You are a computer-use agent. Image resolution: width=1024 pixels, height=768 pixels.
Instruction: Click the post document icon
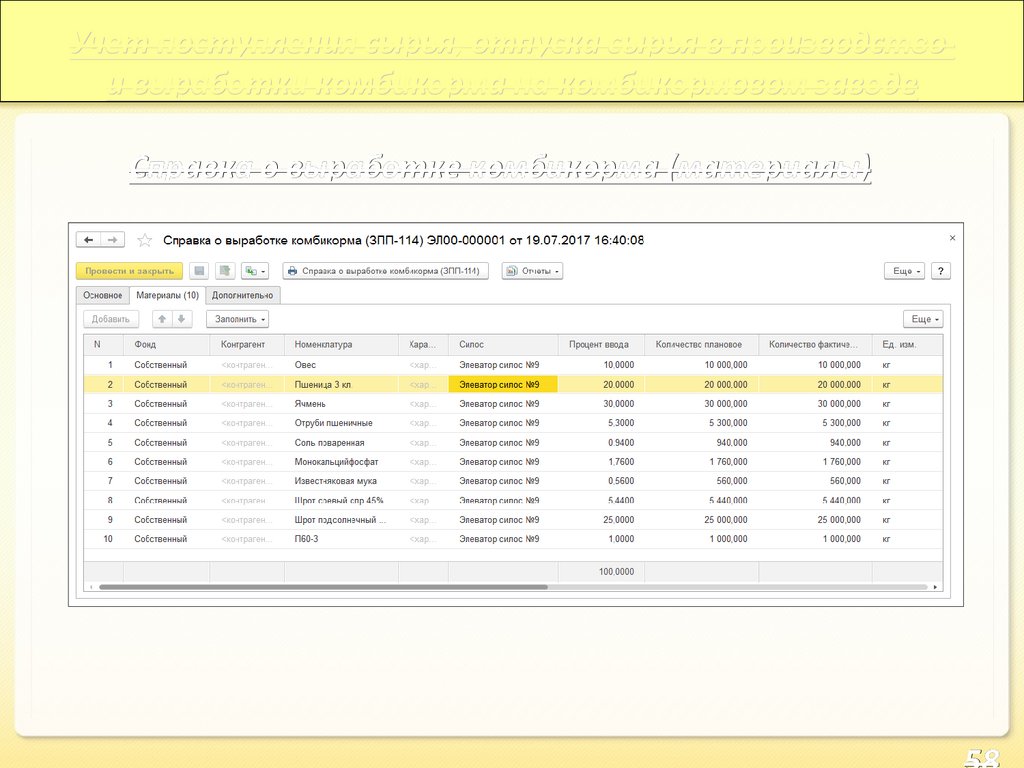(x=225, y=271)
